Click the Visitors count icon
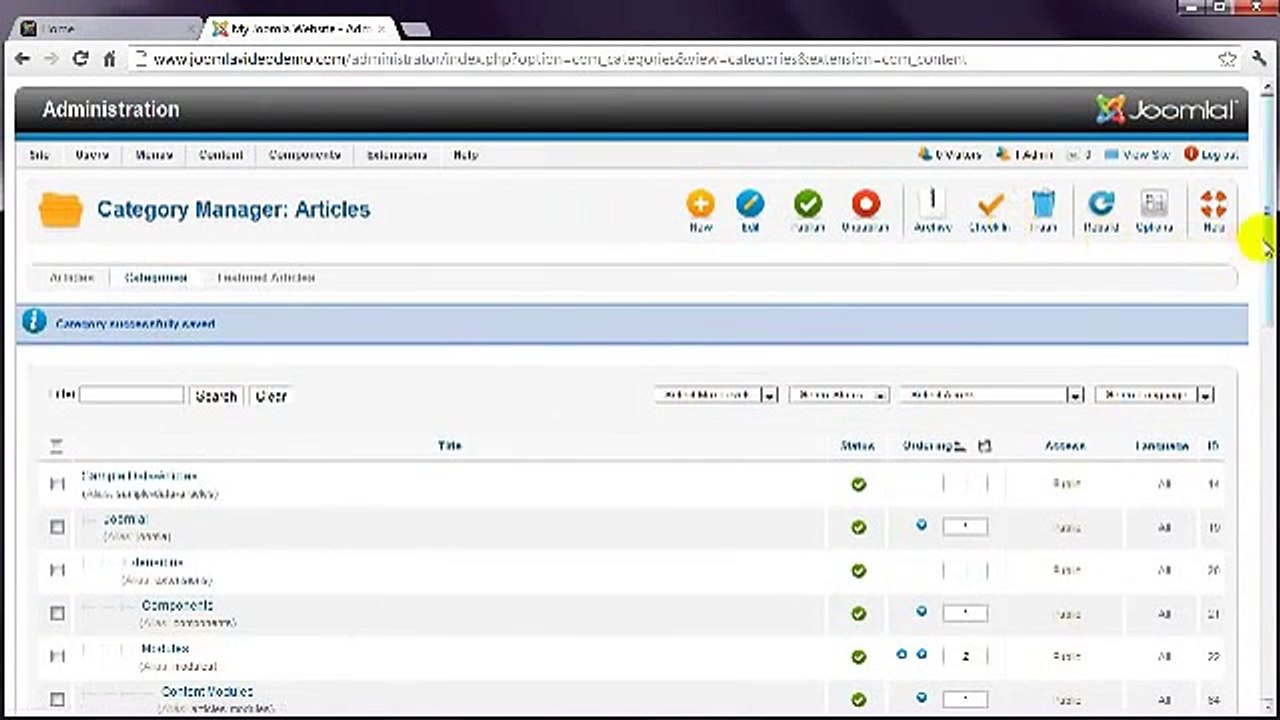Screen dimensions: 1280x720 coord(925,155)
